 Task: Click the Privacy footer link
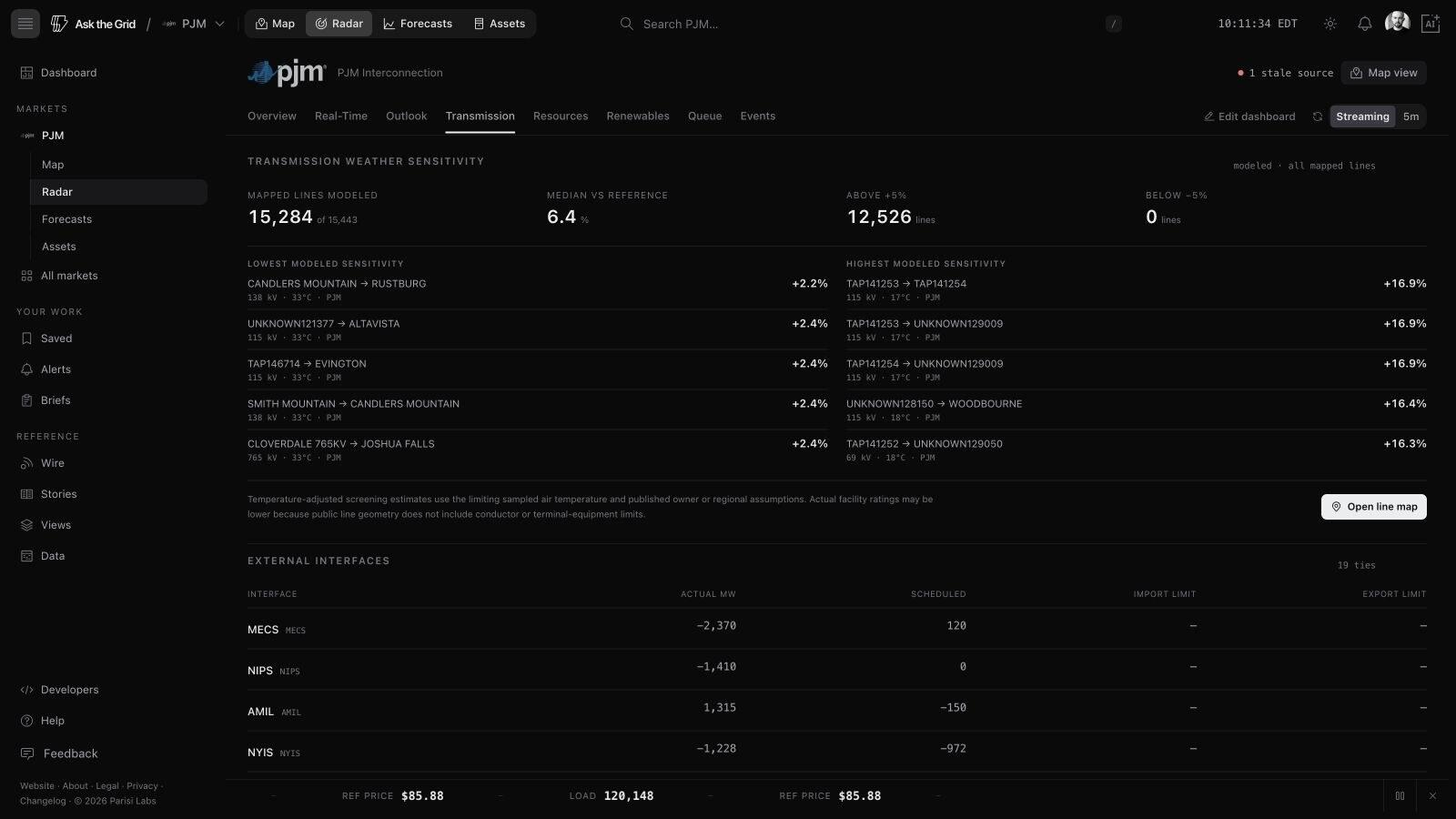pos(142,786)
